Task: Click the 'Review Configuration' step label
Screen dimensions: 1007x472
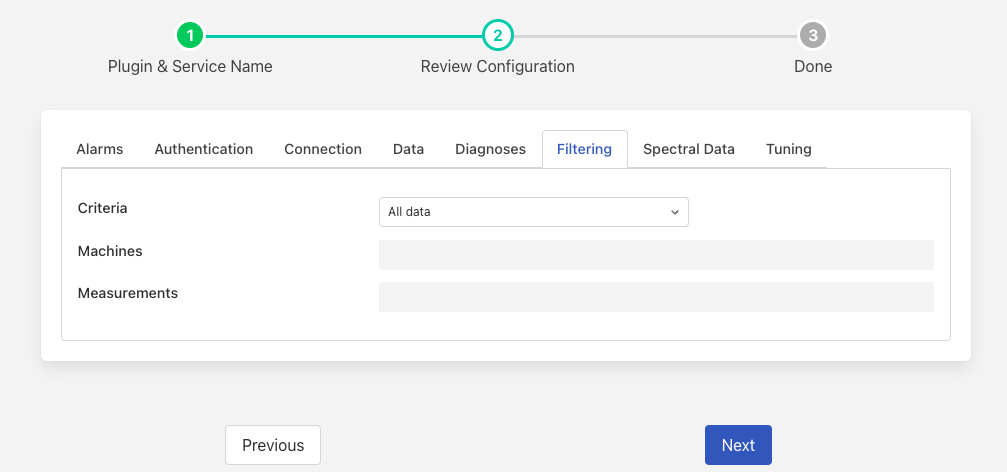Action: pos(497,67)
